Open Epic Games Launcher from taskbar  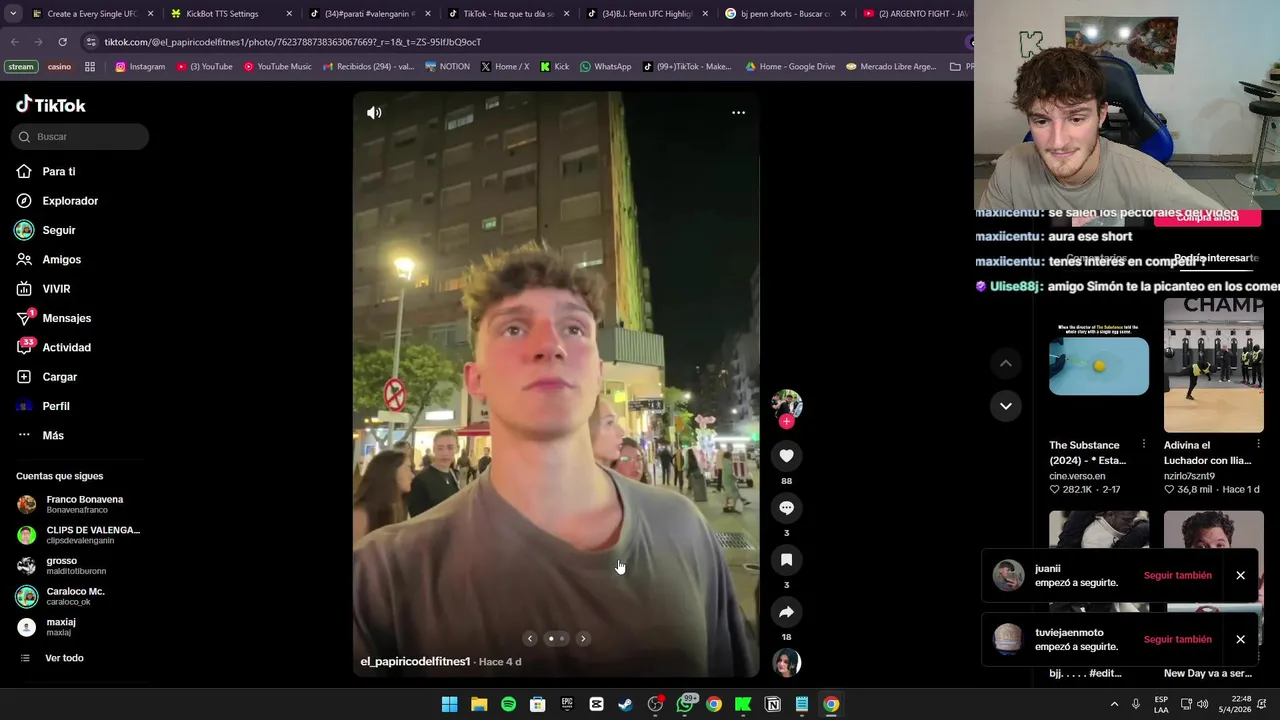[567, 704]
